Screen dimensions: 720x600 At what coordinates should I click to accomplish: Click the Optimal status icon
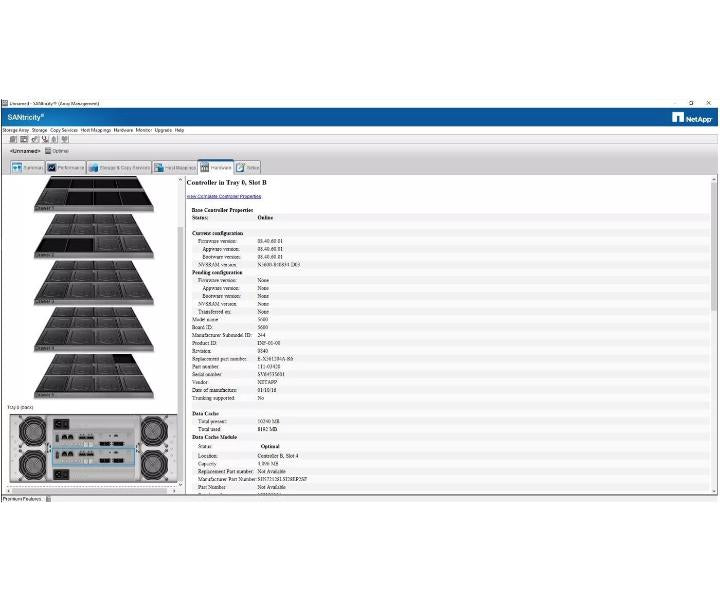tap(48, 151)
